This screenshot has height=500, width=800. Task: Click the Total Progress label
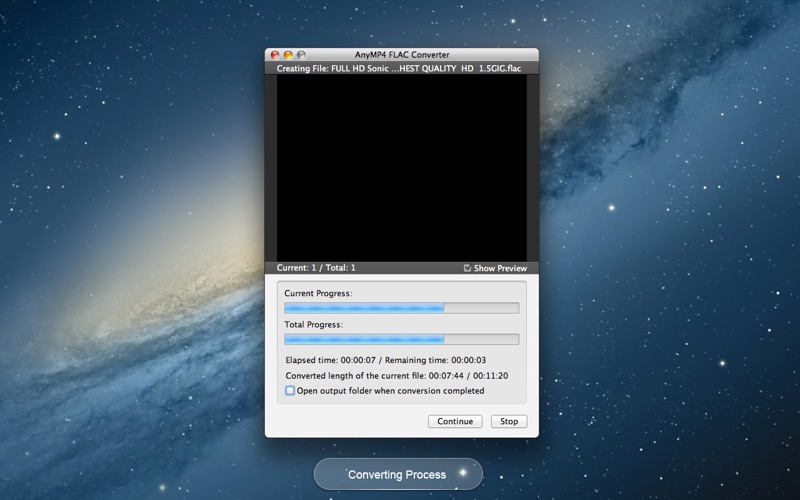[x=314, y=324]
